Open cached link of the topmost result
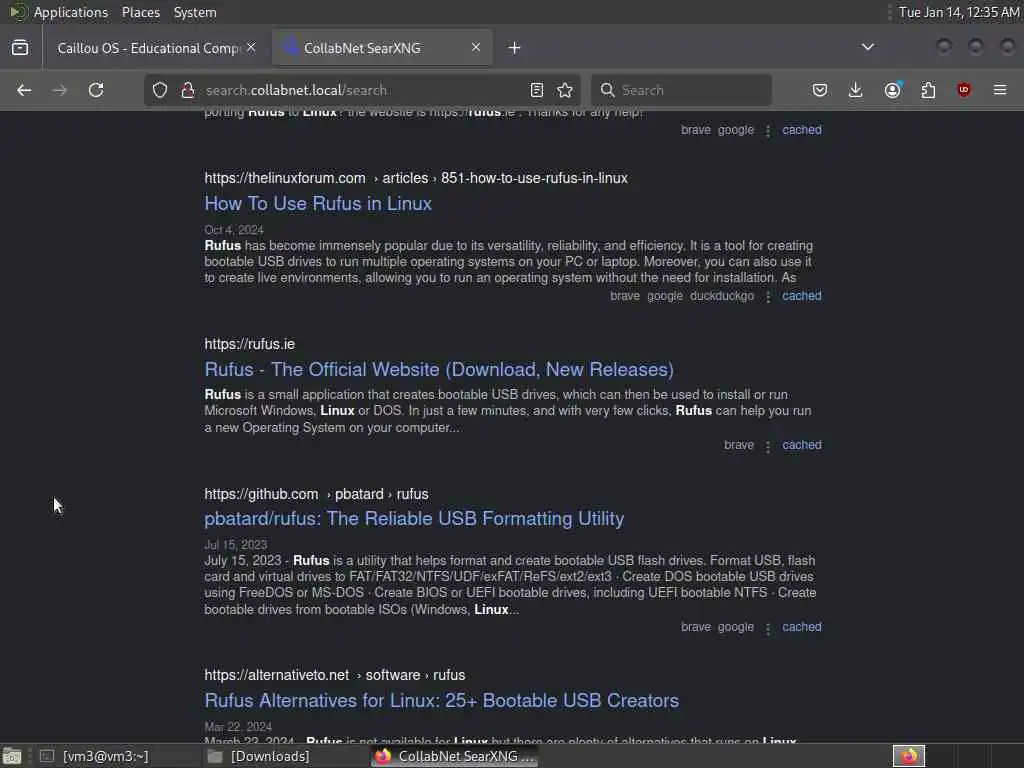This screenshot has width=1024, height=768. (x=802, y=130)
